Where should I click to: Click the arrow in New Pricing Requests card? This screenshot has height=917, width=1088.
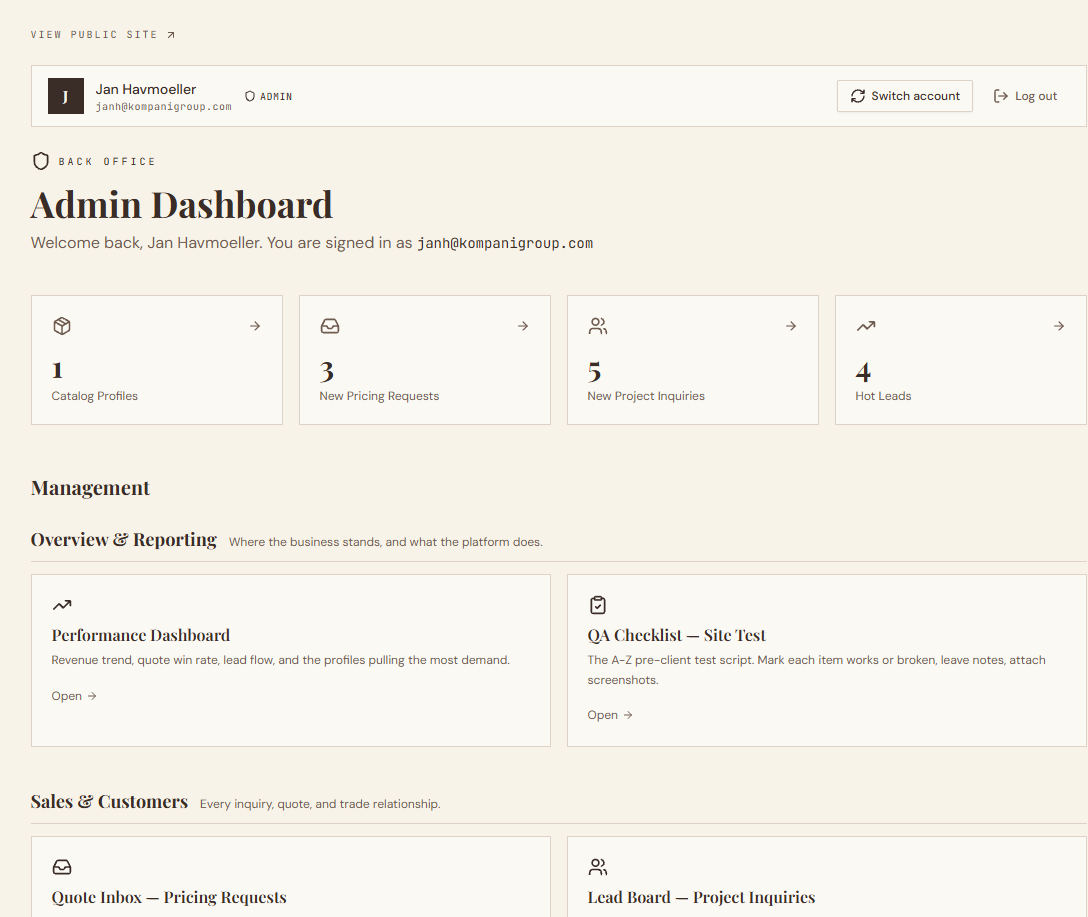point(522,325)
